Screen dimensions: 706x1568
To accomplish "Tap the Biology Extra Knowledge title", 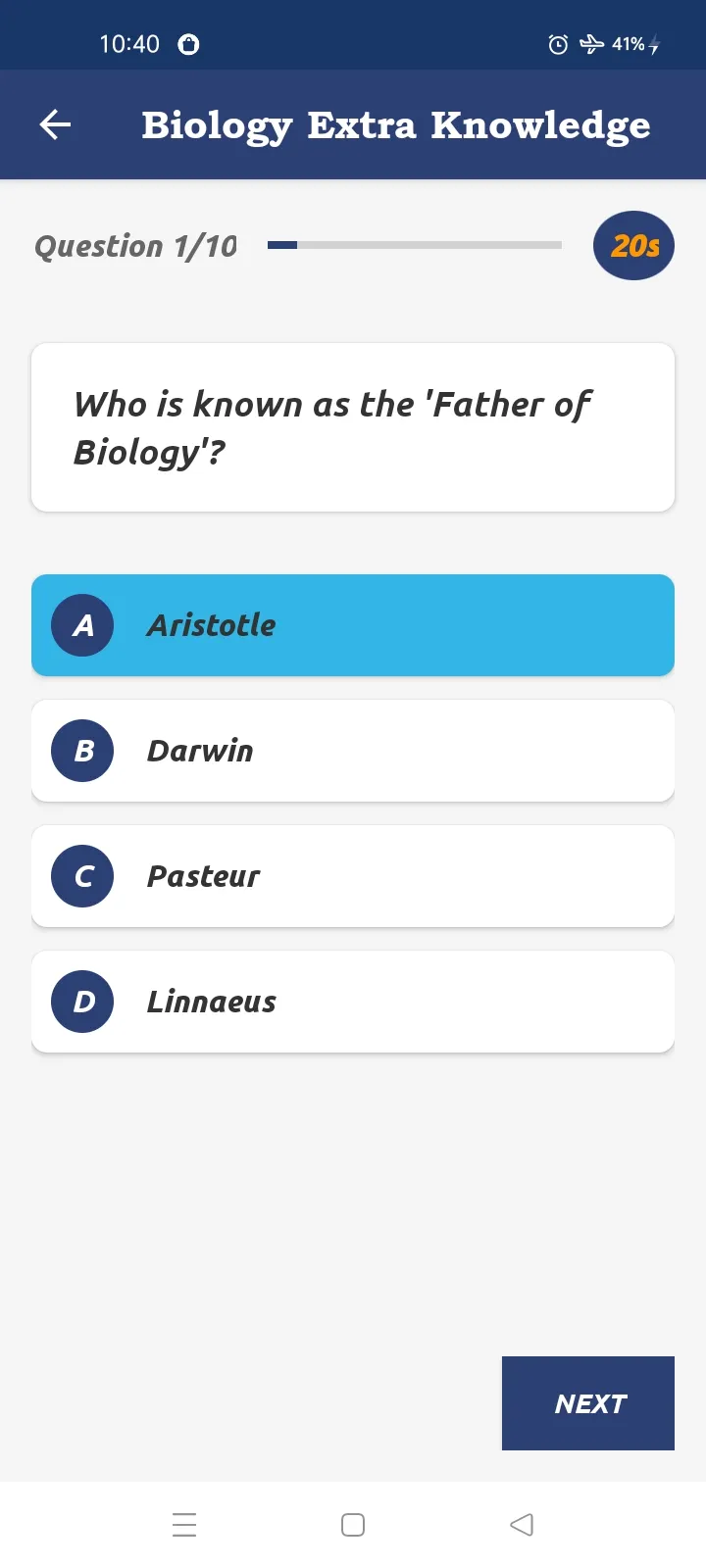I will click(396, 126).
